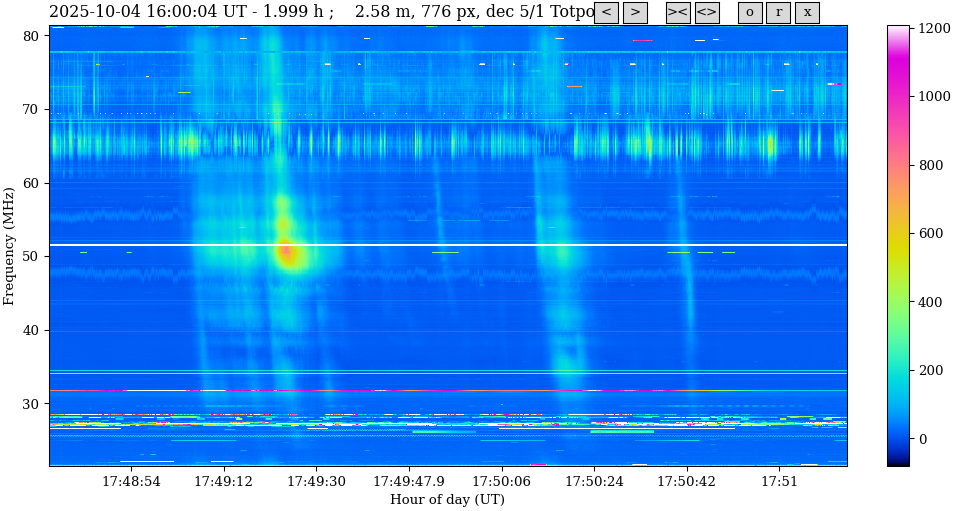Click the bright burst peak near 51 MHz
The width and height of the screenshot is (958, 511).
[x=288, y=252]
